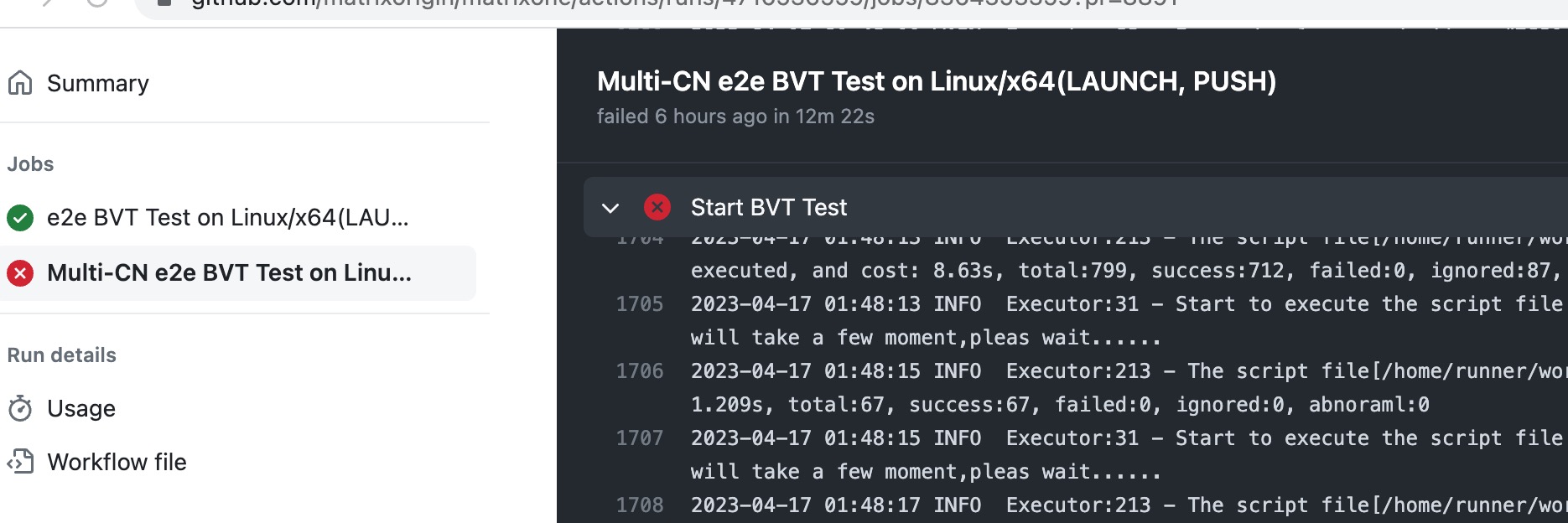This screenshot has height=523, width=1568.
Task: Click log line number 1705
Action: click(640, 304)
